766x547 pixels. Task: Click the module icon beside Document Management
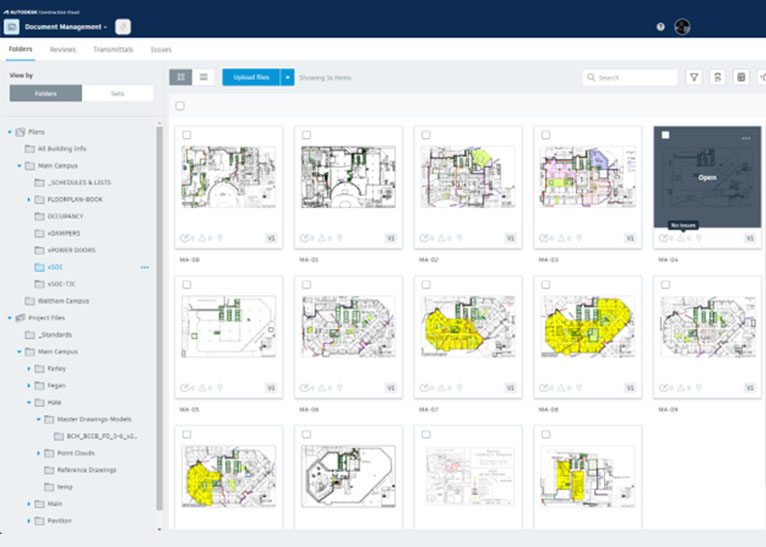point(123,27)
